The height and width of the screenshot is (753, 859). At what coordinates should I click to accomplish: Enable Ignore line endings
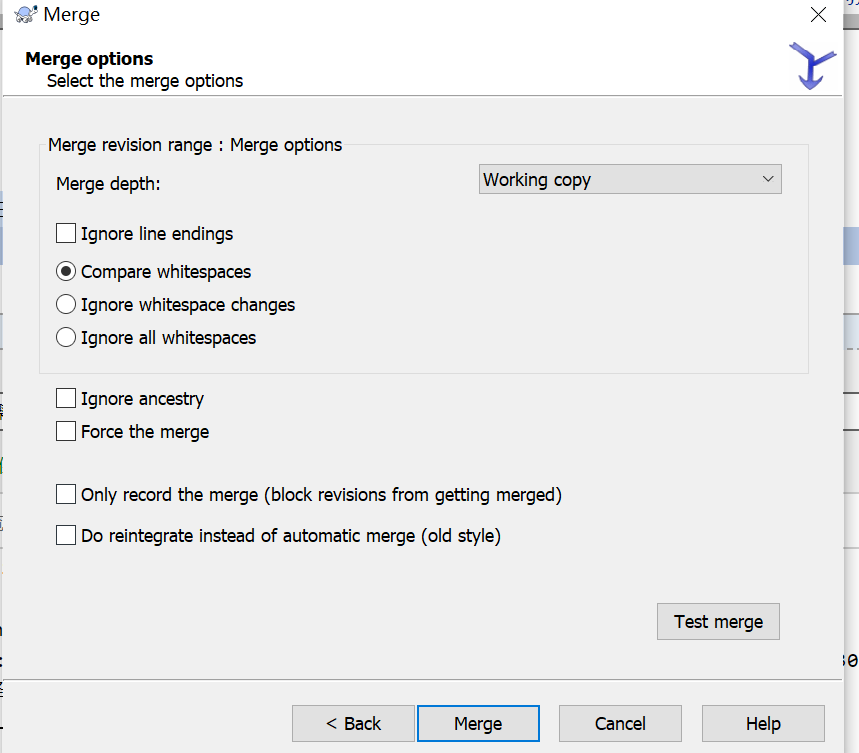pyautogui.click(x=66, y=234)
